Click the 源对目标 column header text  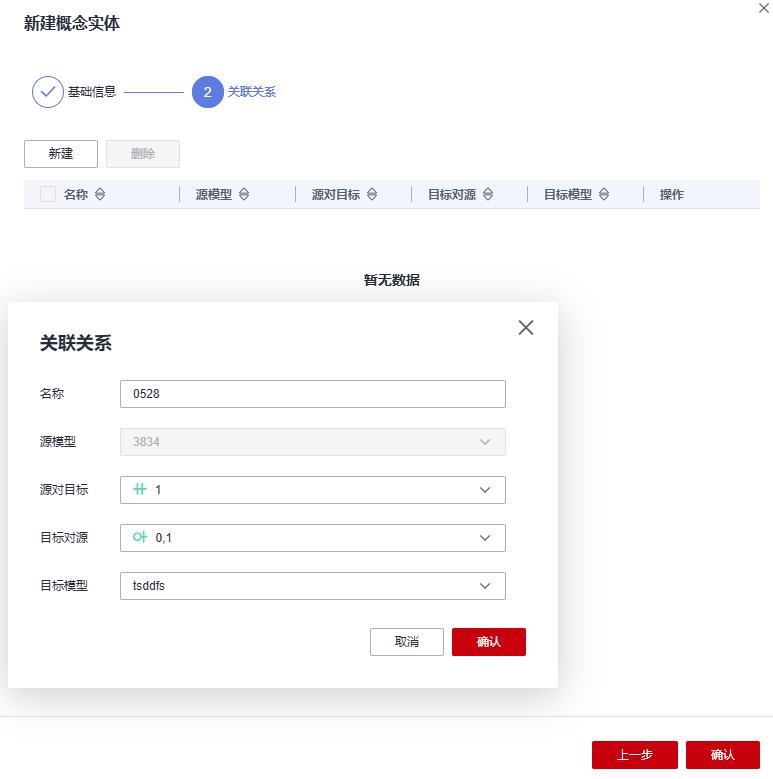pyautogui.click(x=336, y=194)
